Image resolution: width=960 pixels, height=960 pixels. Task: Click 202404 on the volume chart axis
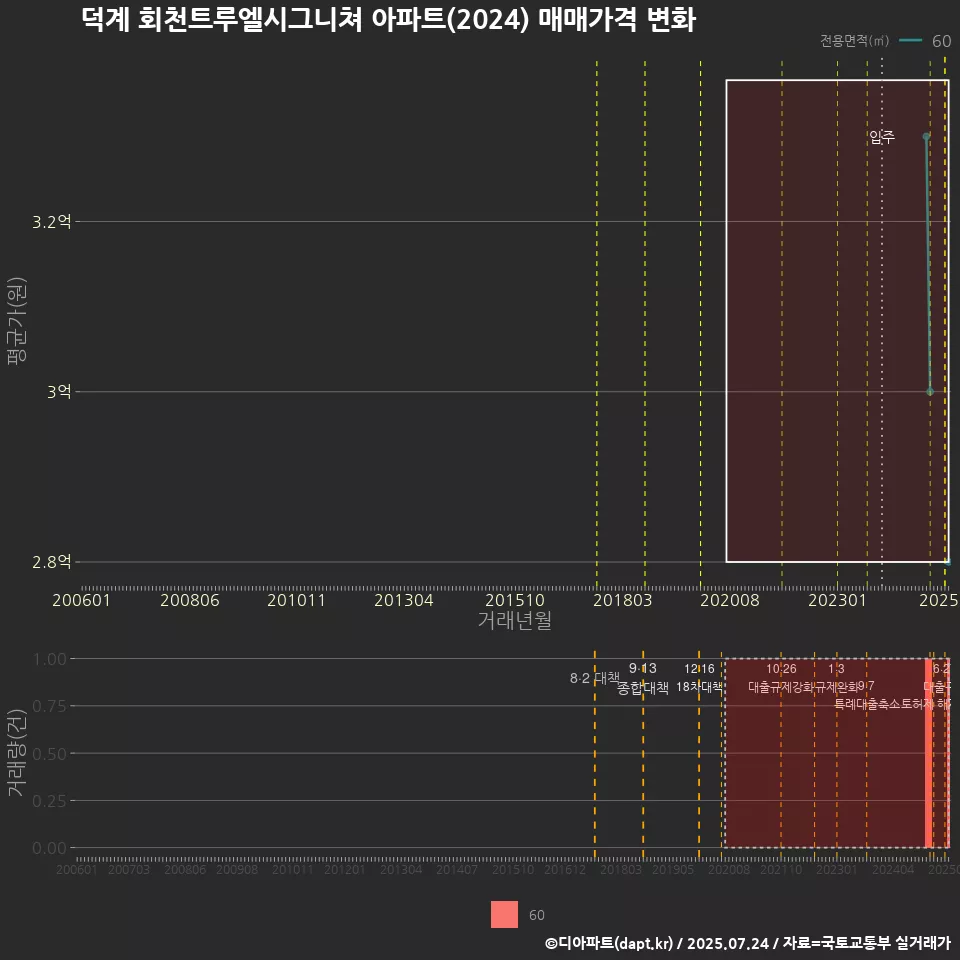click(893, 869)
